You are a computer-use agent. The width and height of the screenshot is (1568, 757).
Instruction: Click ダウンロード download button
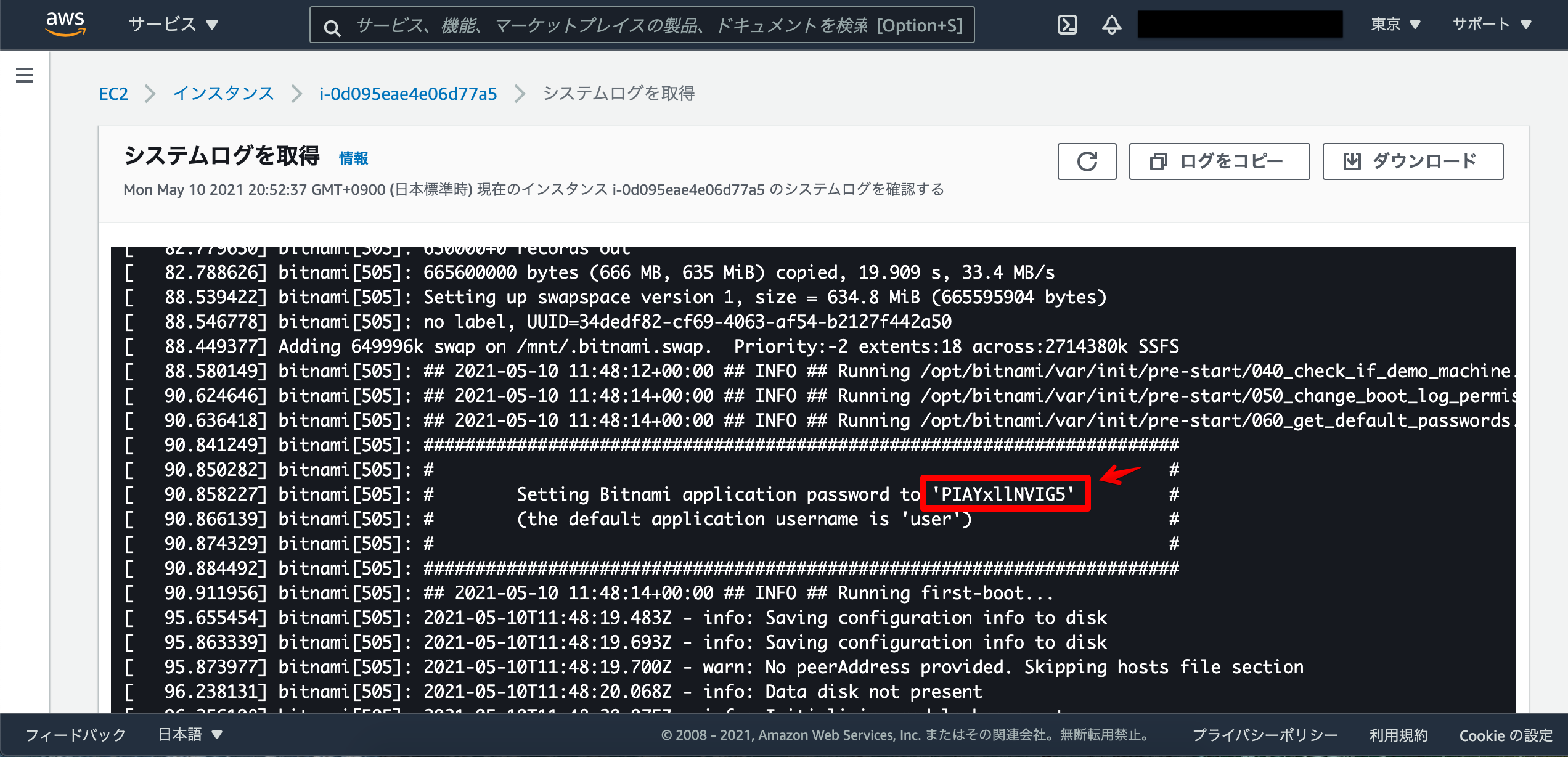1413,162
